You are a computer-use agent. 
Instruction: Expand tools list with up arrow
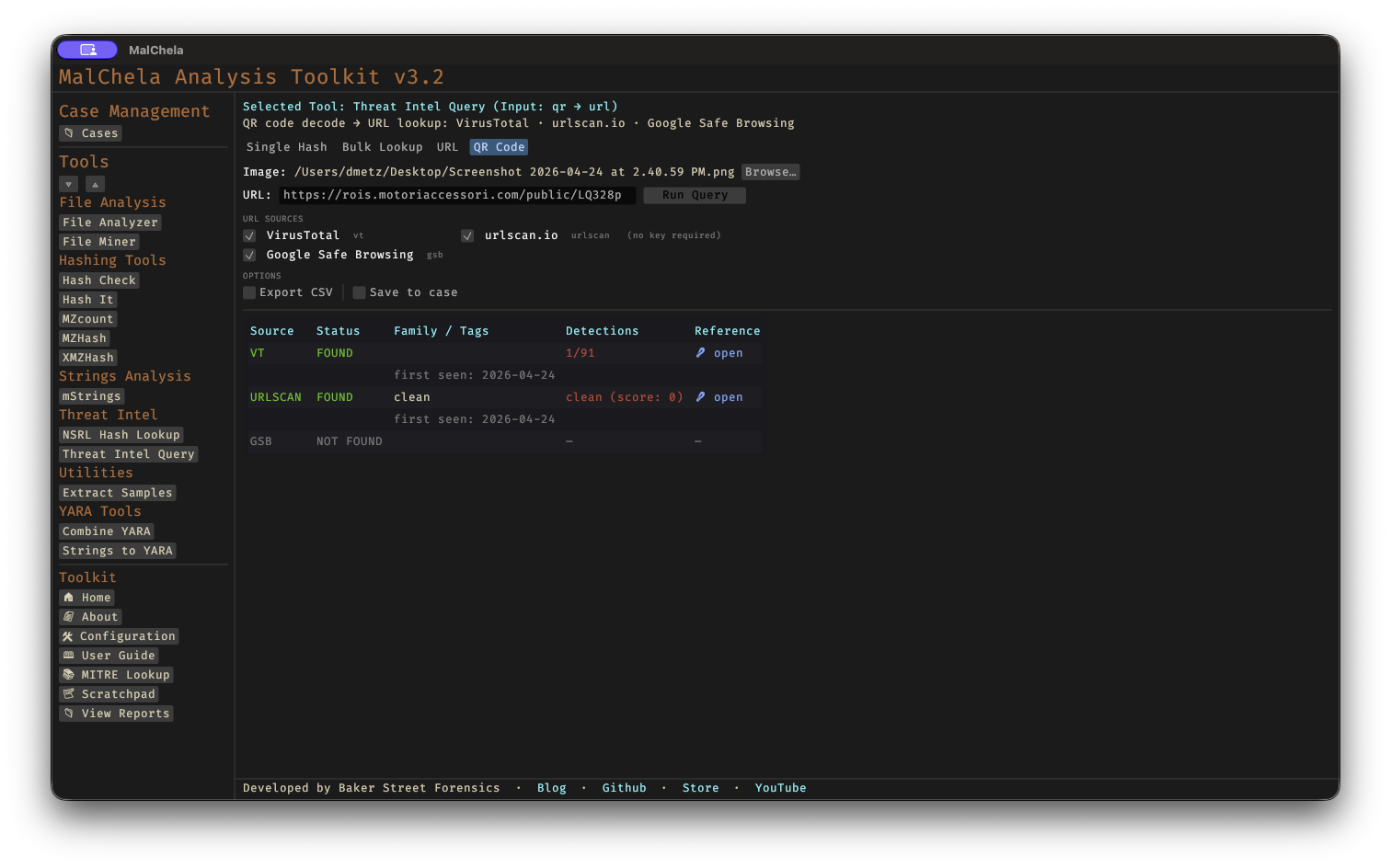pyautogui.click(x=95, y=184)
